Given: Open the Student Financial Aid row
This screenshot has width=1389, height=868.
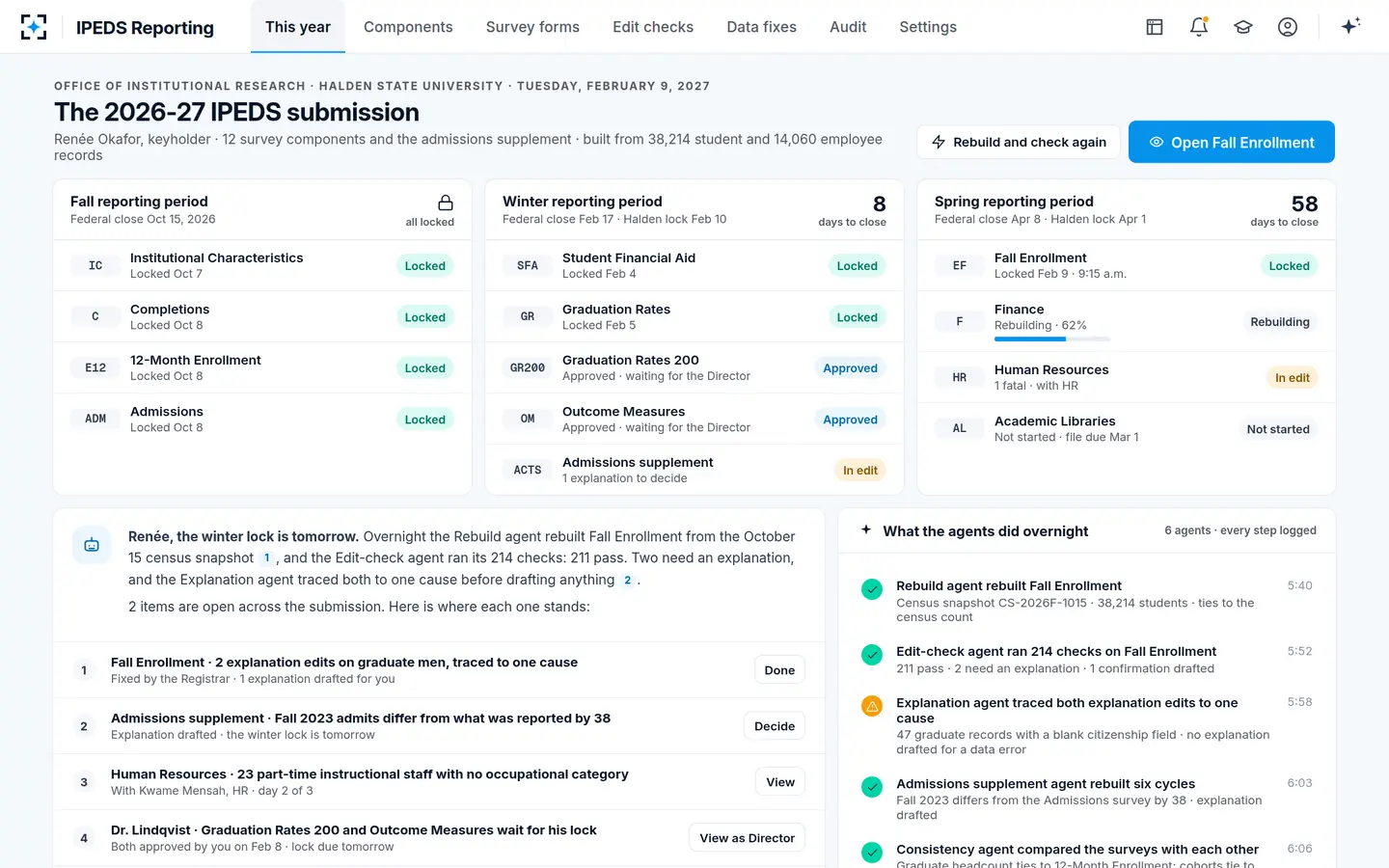Looking at the screenshot, I should [x=694, y=265].
